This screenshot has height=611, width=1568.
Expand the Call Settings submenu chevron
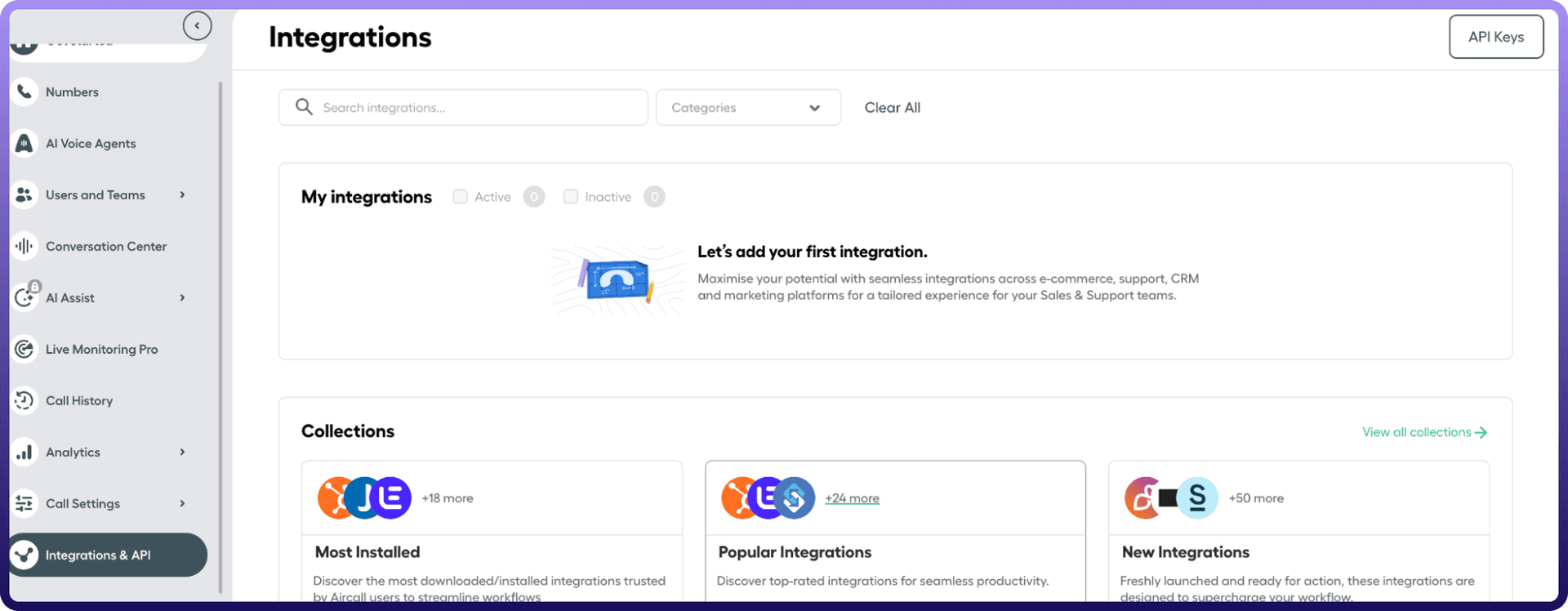tap(182, 504)
